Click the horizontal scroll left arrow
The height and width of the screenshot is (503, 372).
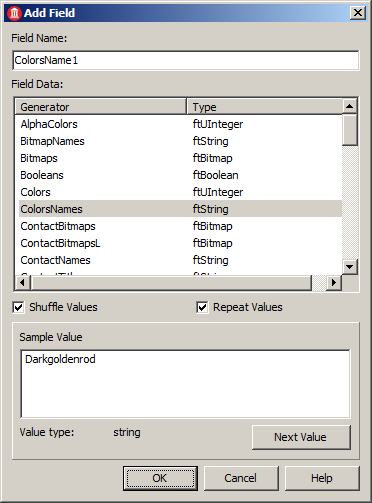pyautogui.click(x=23, y=283)
